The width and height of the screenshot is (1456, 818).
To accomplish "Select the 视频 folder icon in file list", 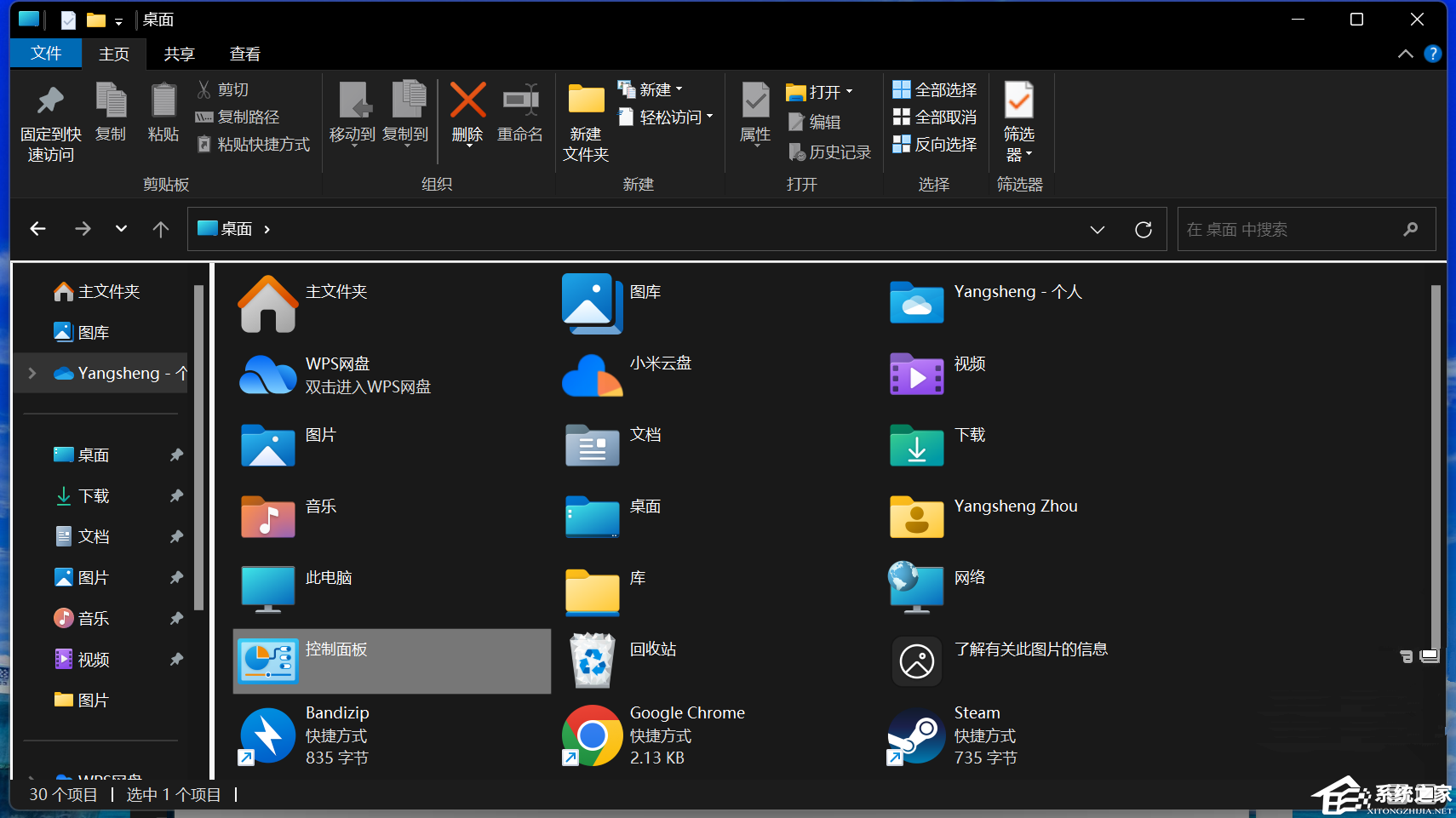I will [916, 374].
